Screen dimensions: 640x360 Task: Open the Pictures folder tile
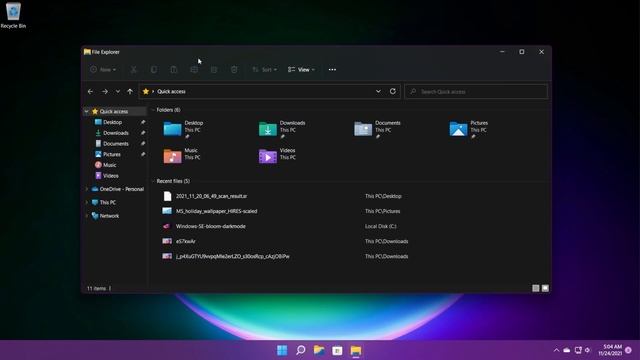[x=469, y=129]
